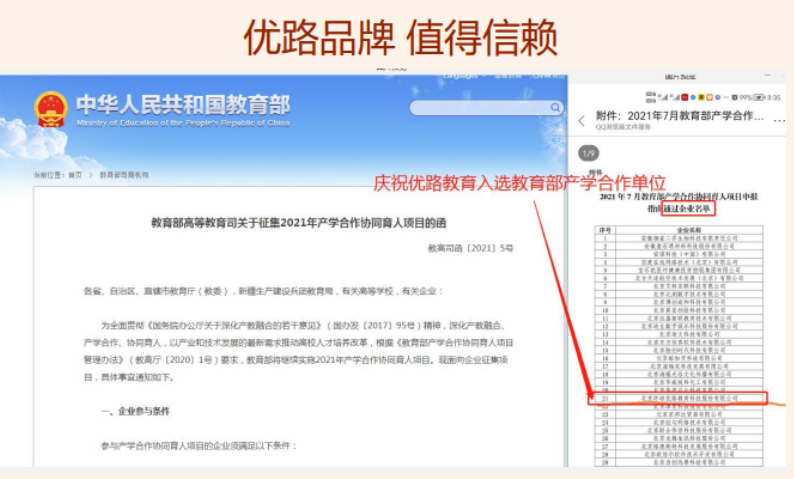Select row 4 百度在线网络技术（北京）有限公司
This screenshot has height=479, width=794.
tap(679, 262)
